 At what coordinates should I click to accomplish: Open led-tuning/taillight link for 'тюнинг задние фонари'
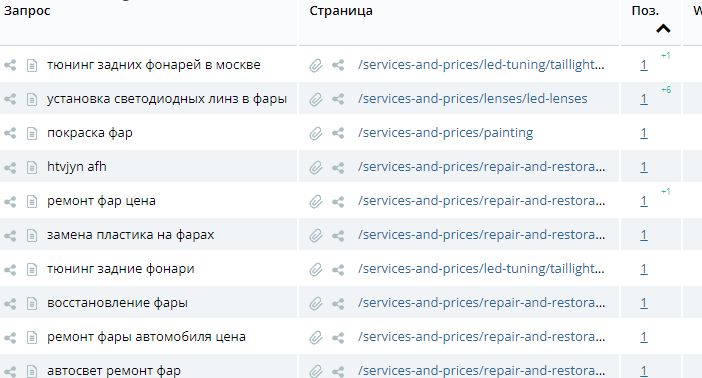click(x=481, y=269)
